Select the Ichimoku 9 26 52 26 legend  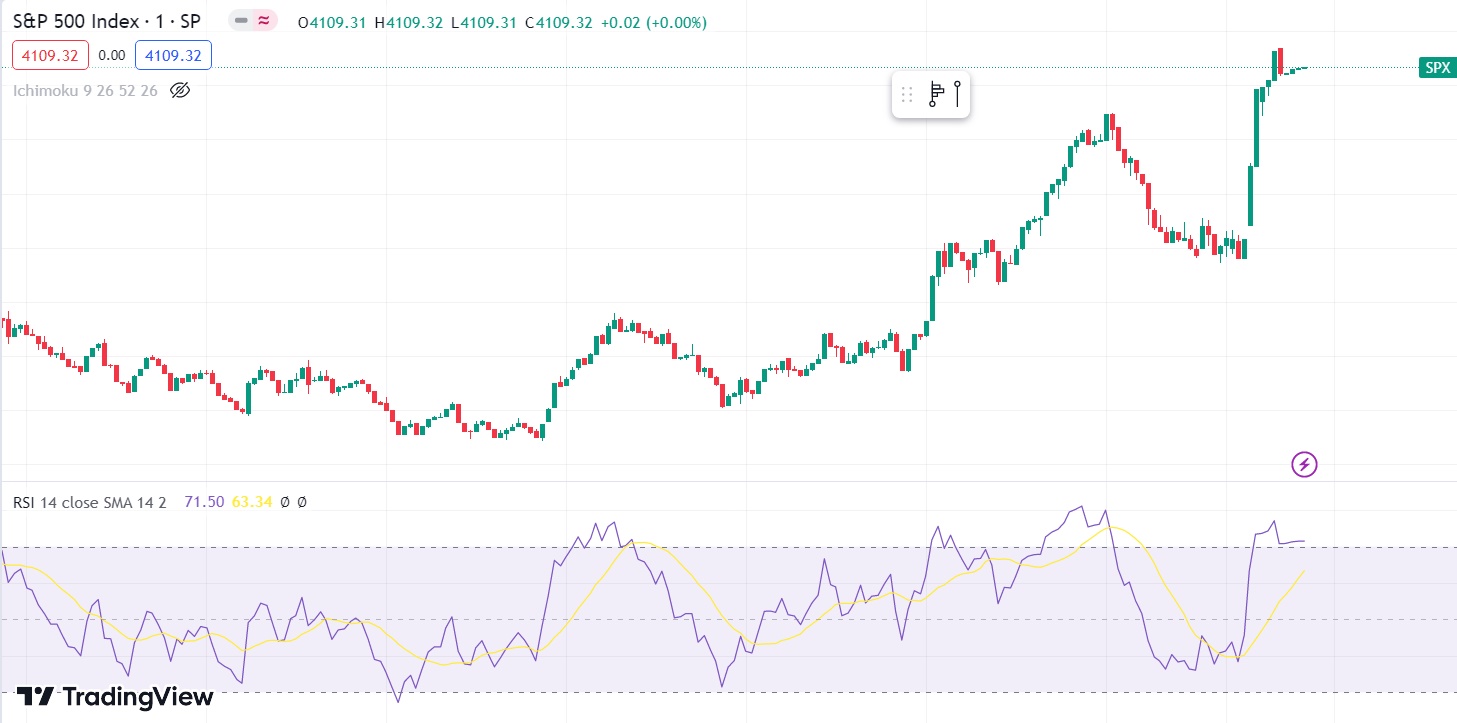pos(85,90)
